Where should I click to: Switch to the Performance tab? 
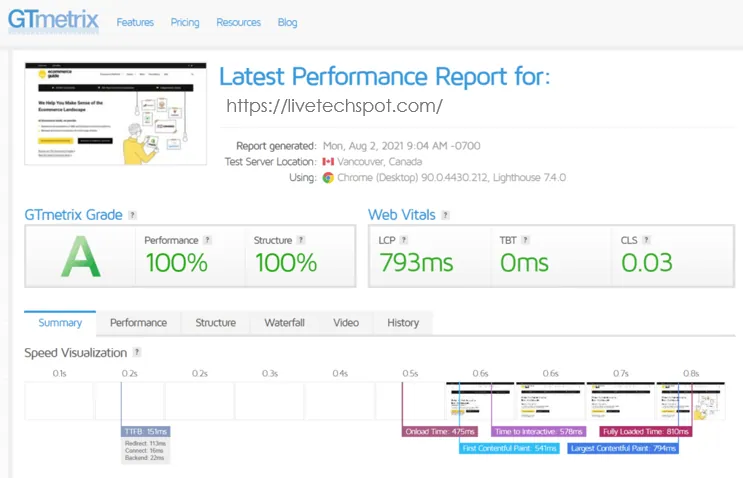(x=138, y=323)
